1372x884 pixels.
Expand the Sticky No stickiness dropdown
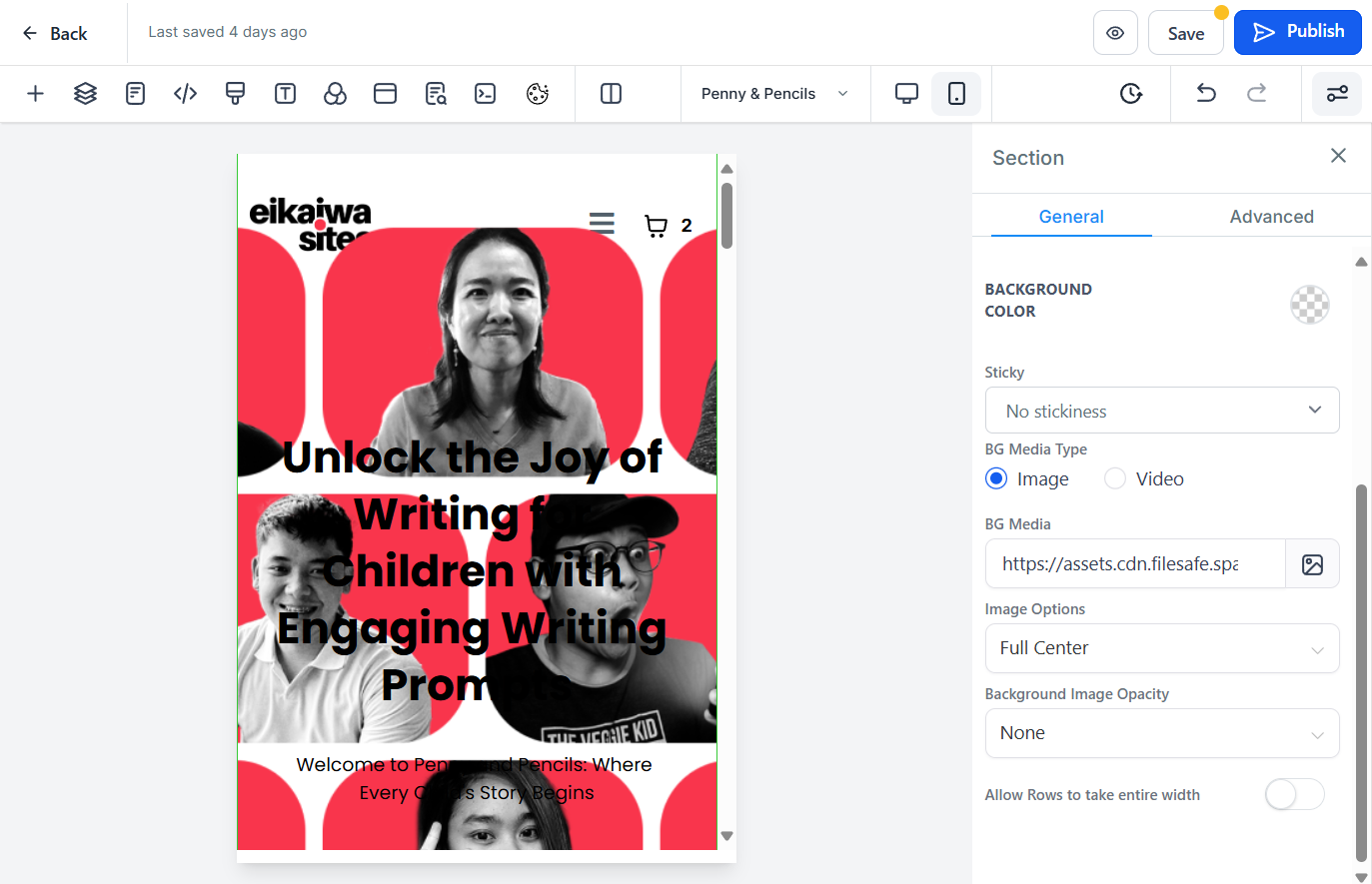coord(1162,411)
